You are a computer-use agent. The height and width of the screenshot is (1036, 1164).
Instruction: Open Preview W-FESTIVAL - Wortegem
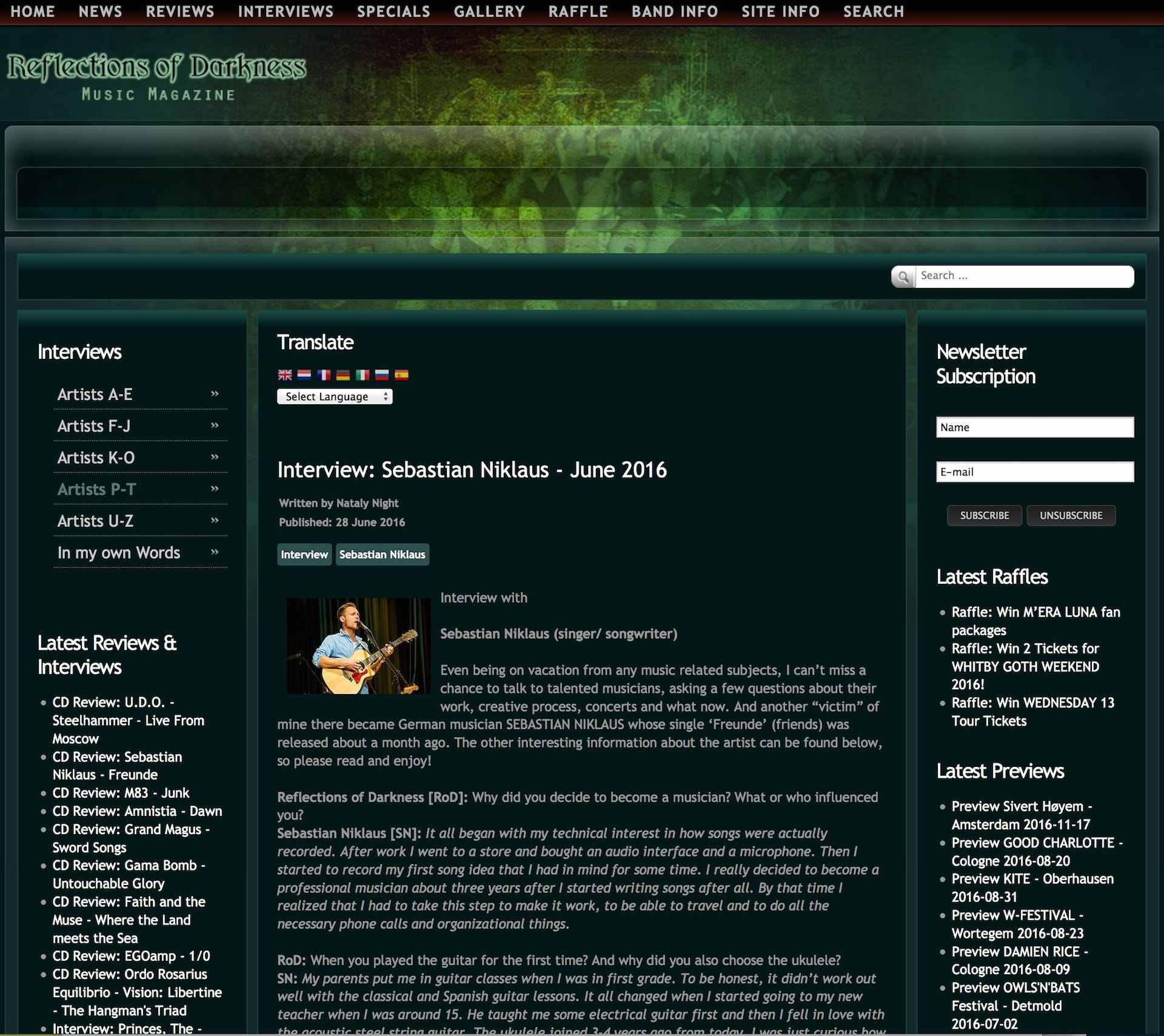coord(1018,924)
